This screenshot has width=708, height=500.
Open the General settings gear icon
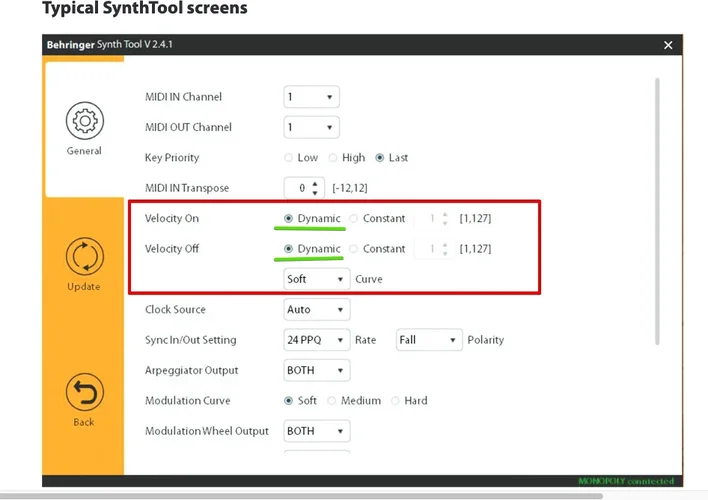click(x=84, y=121)
